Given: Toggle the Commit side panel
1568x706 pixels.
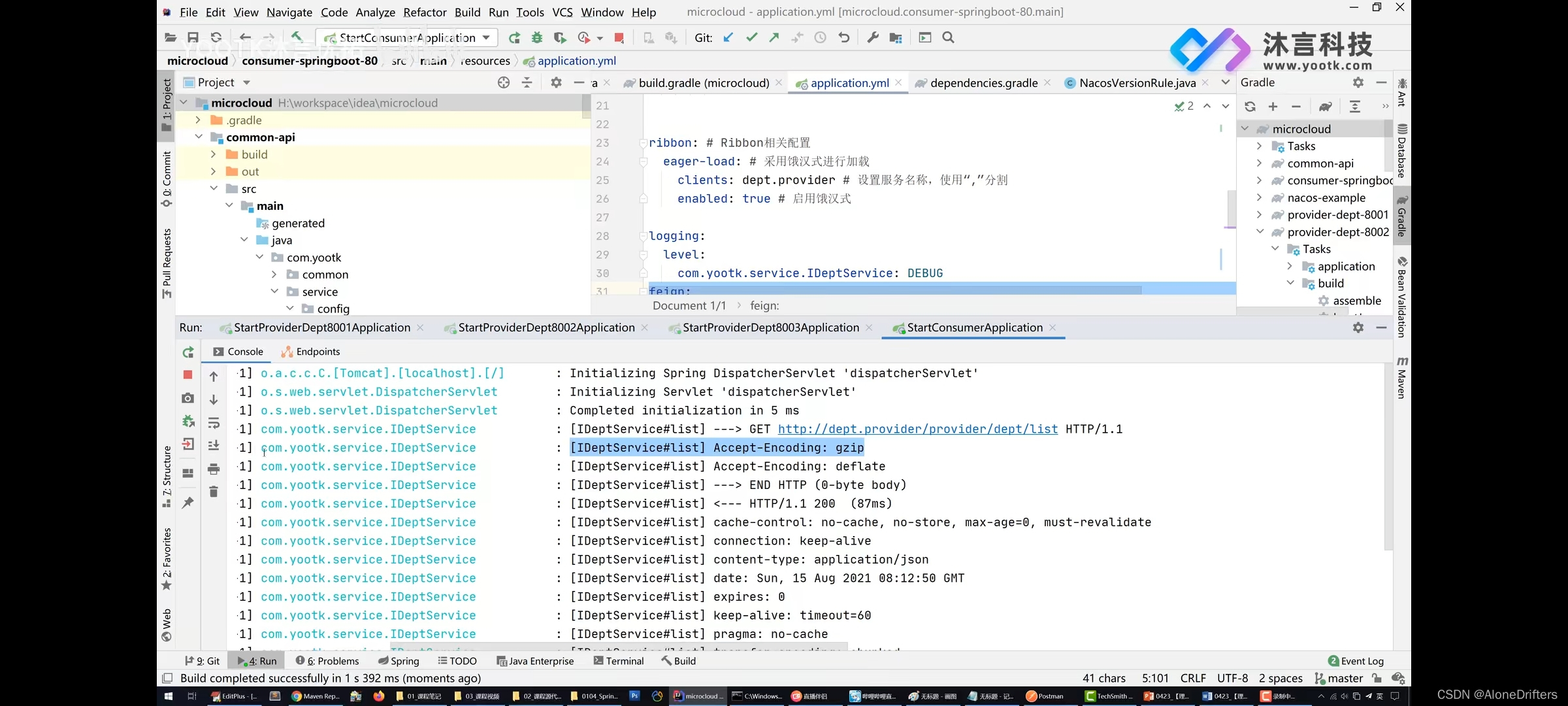Looking at the screenshot, I should tap(167, 178).
